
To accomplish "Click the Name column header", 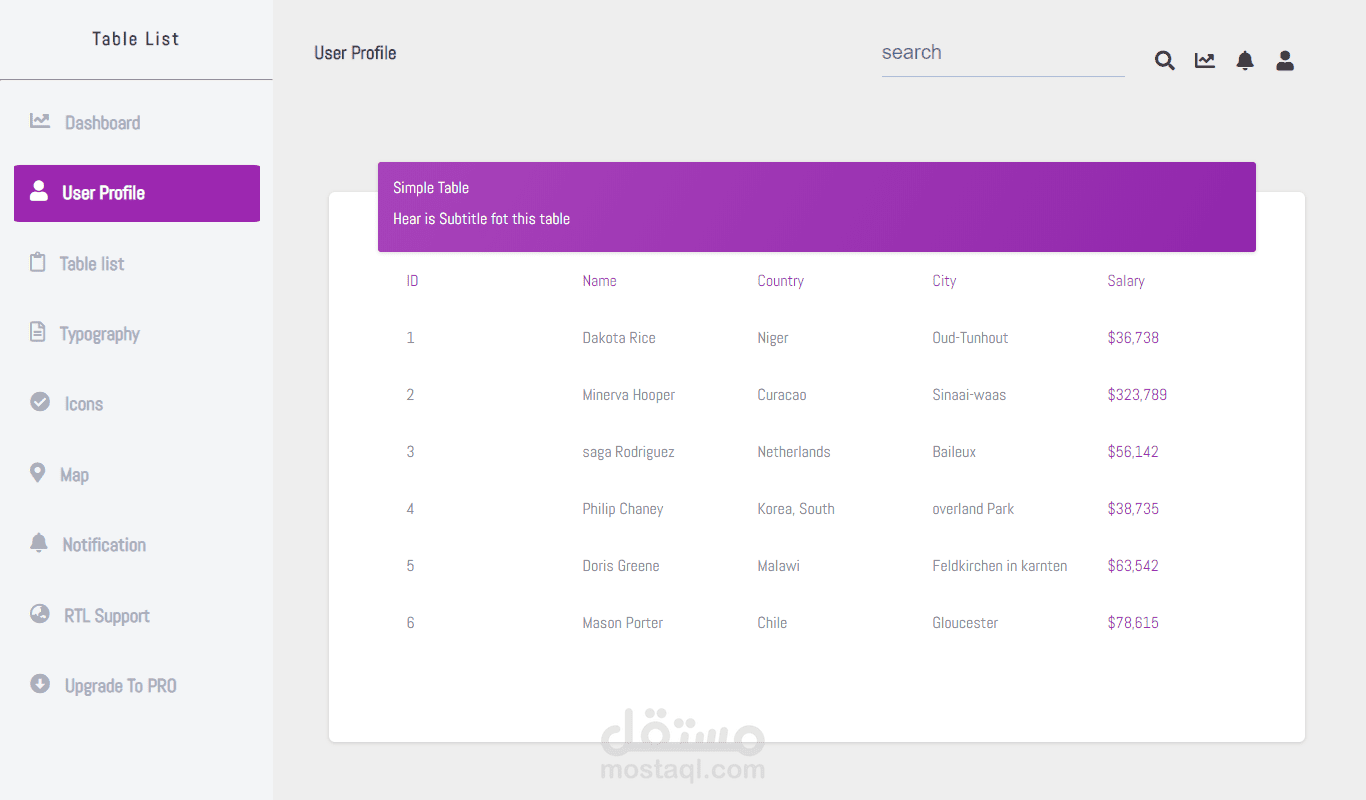I will [x=599, y=281].
